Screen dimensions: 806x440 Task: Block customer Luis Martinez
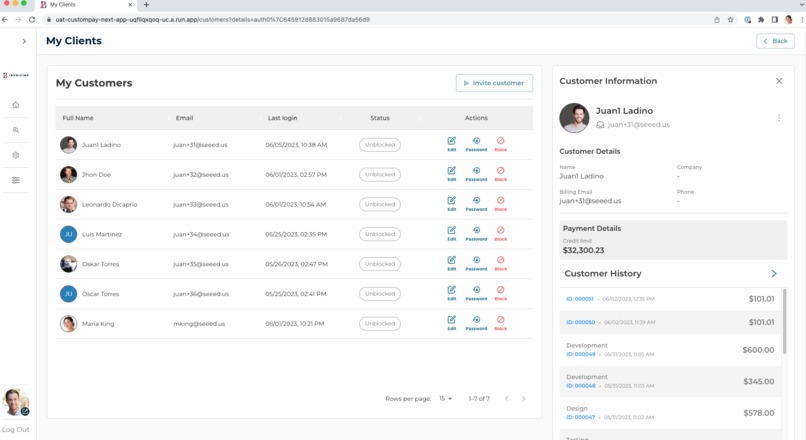501,233
